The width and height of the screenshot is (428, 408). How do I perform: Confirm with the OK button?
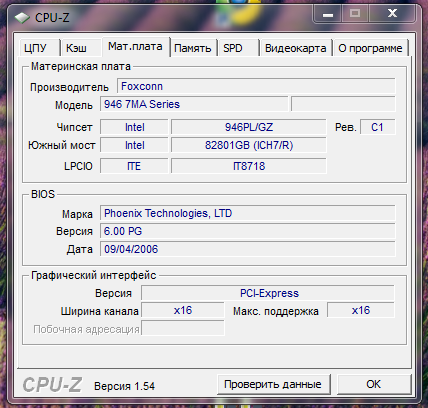(373, 384)
